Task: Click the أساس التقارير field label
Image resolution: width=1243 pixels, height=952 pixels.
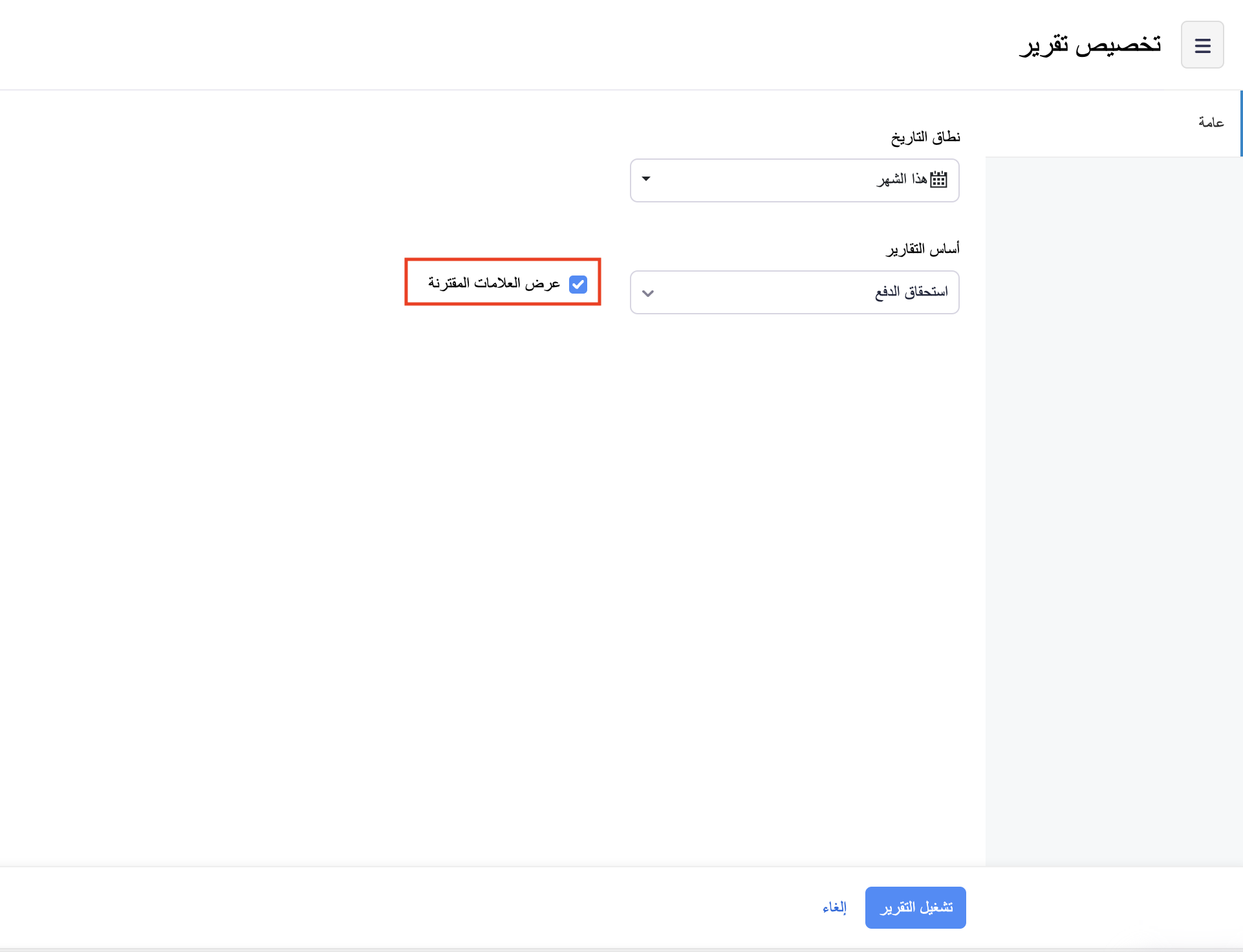Action: coord(923,249)
